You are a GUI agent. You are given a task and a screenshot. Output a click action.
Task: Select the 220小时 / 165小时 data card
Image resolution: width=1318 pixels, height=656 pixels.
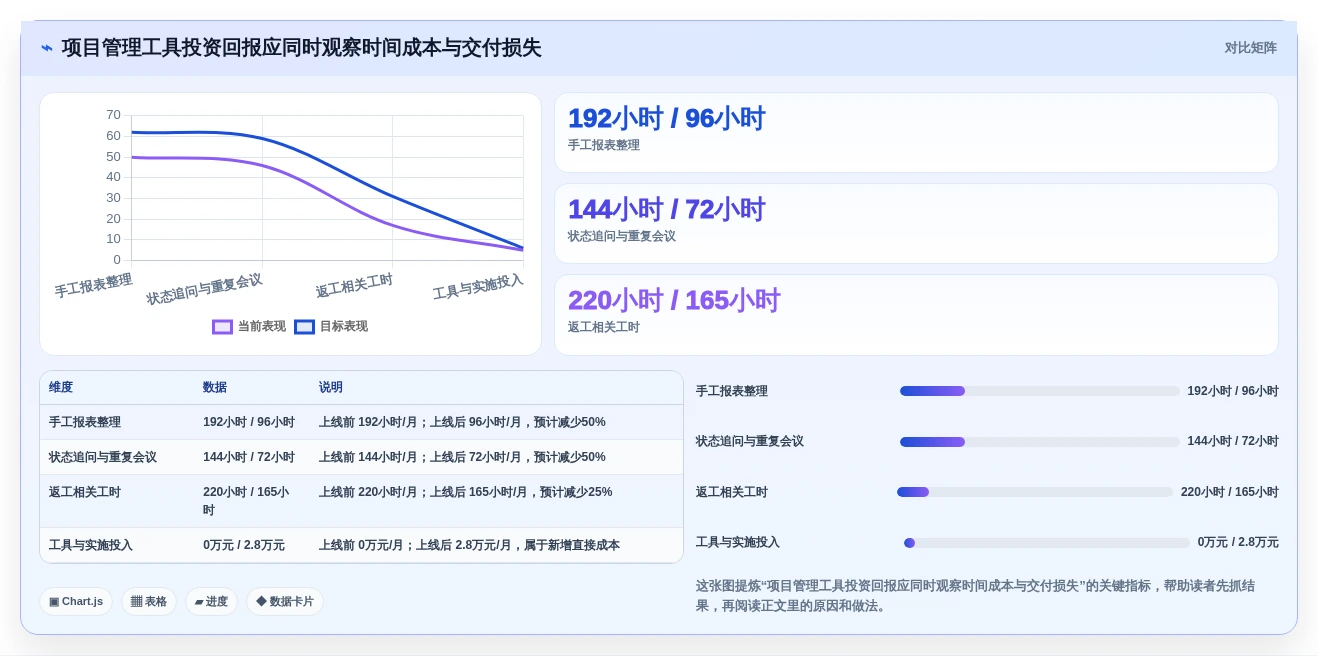(x=916, y=315)
